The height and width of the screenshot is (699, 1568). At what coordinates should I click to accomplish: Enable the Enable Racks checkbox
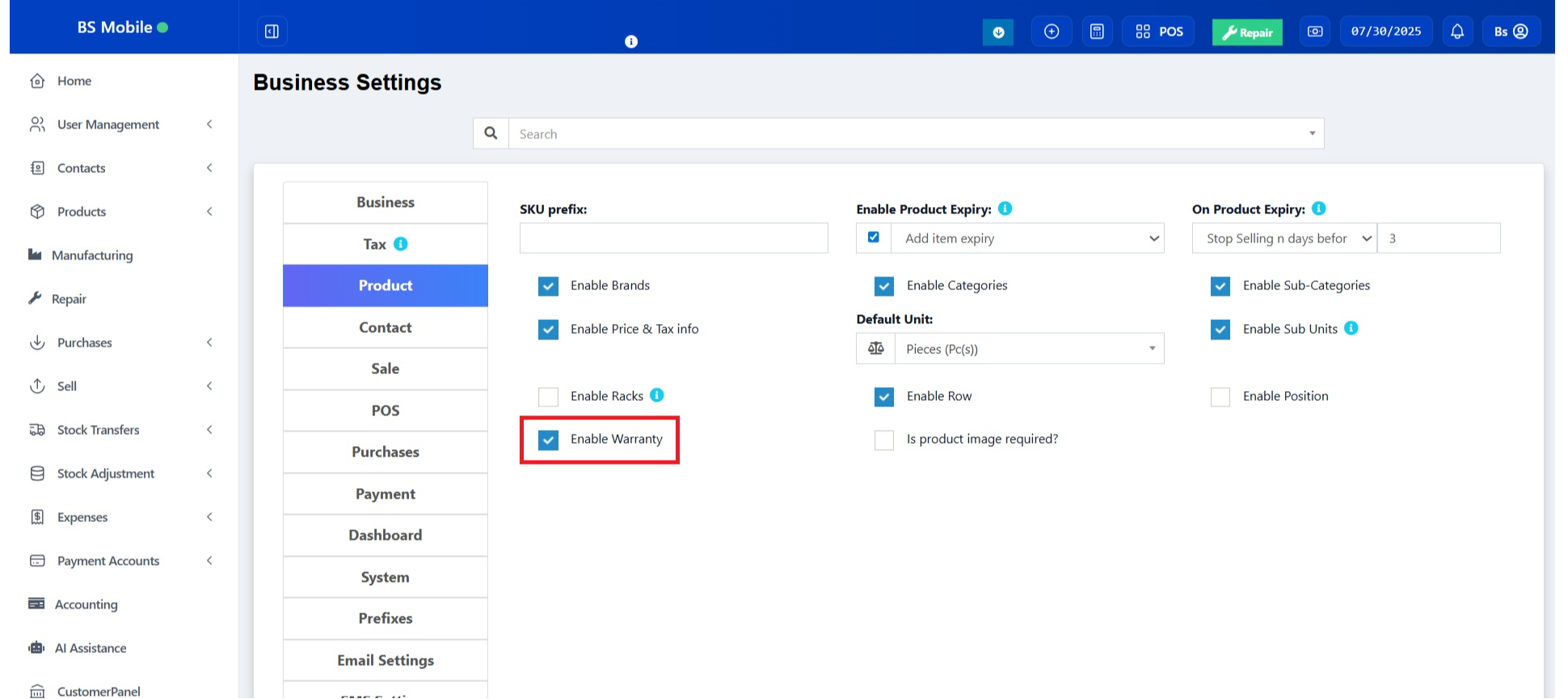point(549,397)
